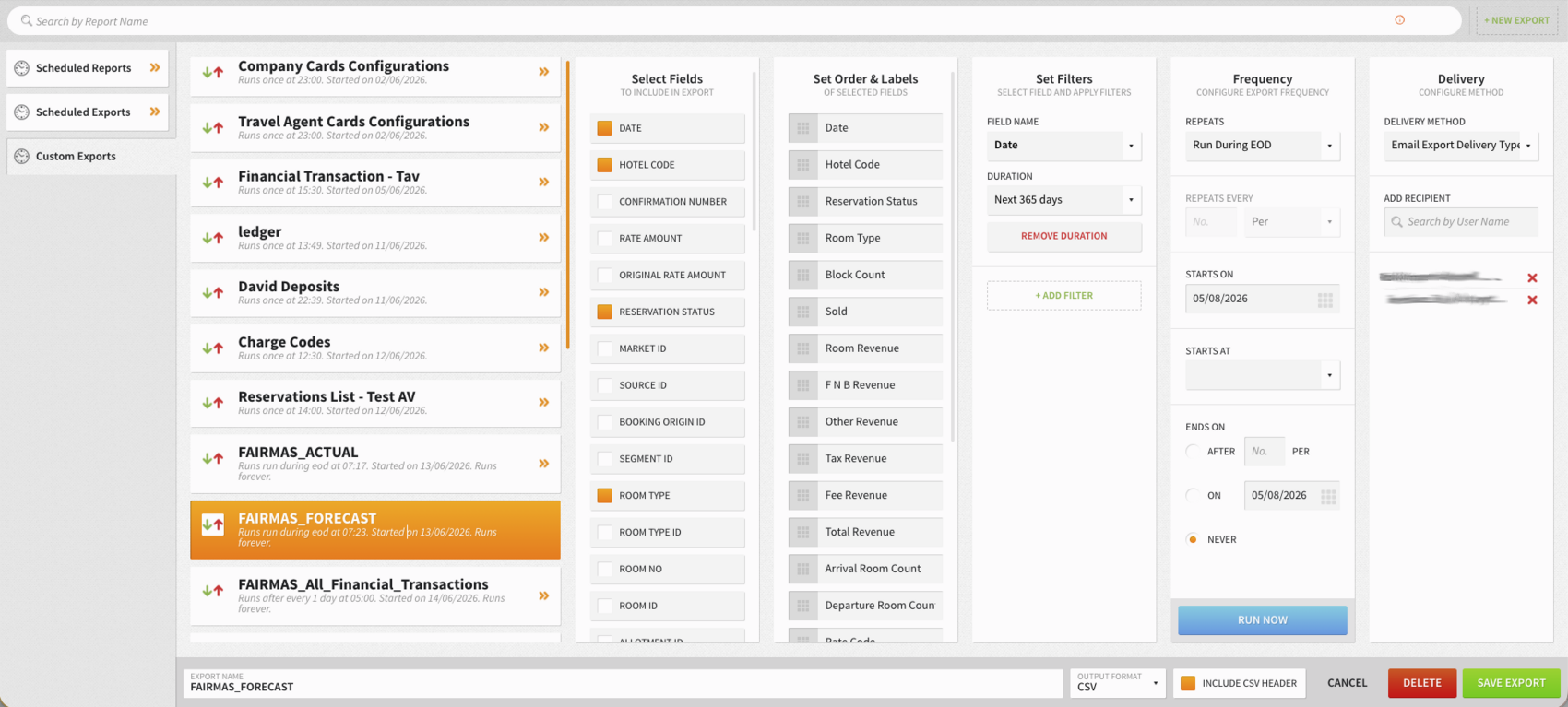Open the Field Name dropdown showing Date

pos(1063,146)
